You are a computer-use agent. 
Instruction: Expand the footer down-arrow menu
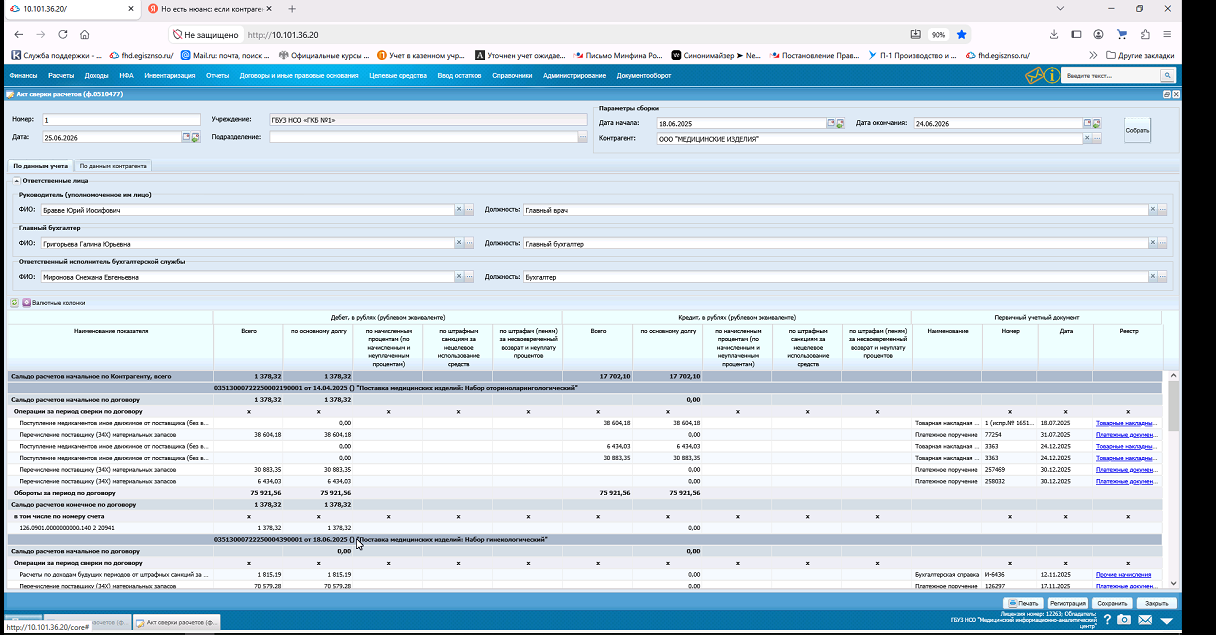(1166, 620)
